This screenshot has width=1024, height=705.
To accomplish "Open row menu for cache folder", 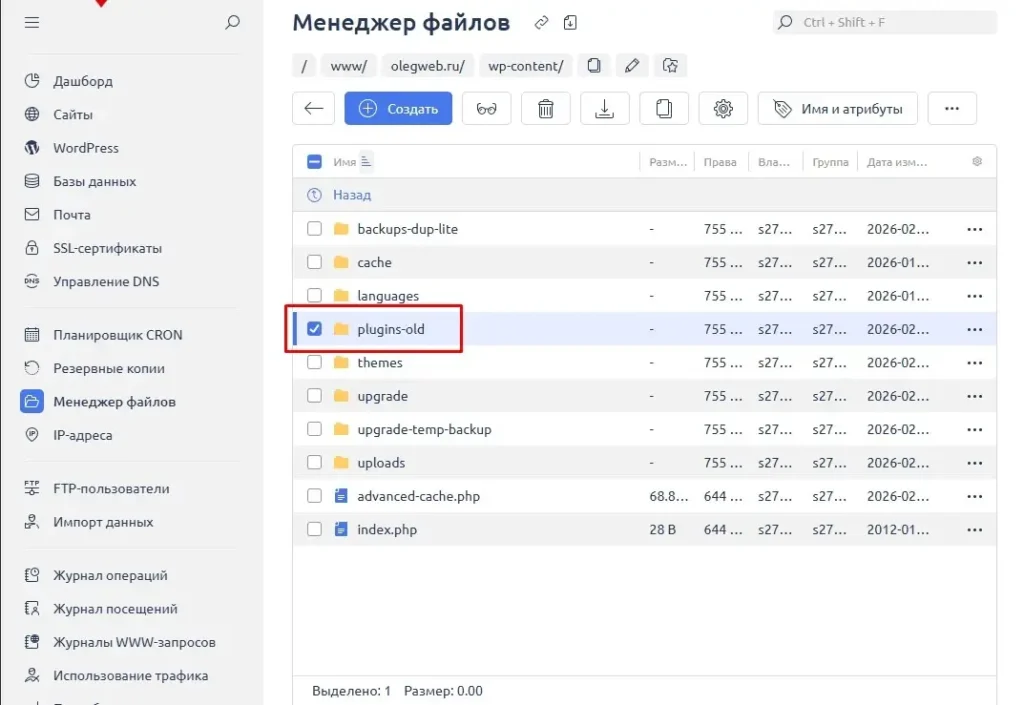I will tap(974, 262).
